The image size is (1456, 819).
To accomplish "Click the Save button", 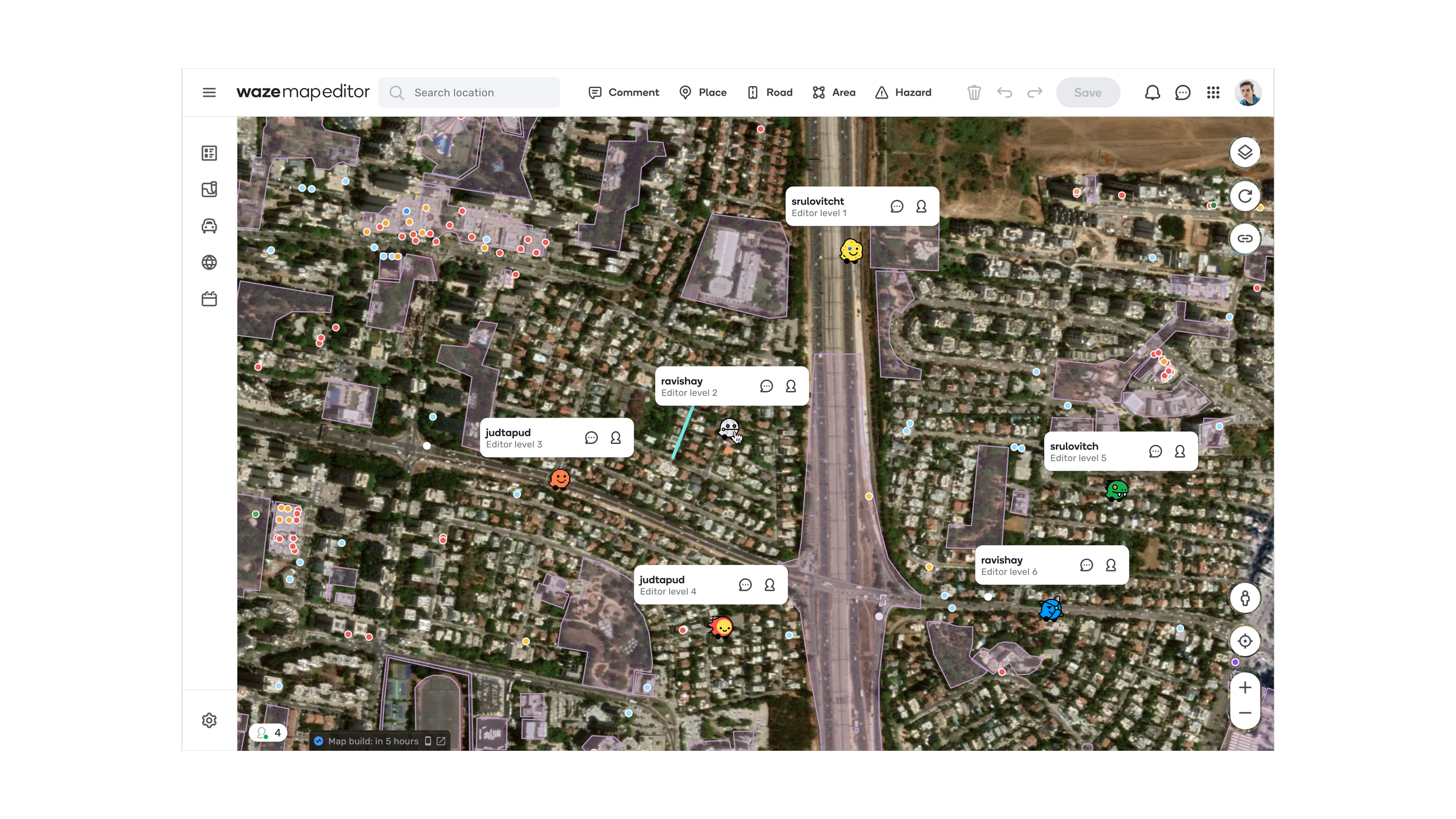I will click(1087, 93).
